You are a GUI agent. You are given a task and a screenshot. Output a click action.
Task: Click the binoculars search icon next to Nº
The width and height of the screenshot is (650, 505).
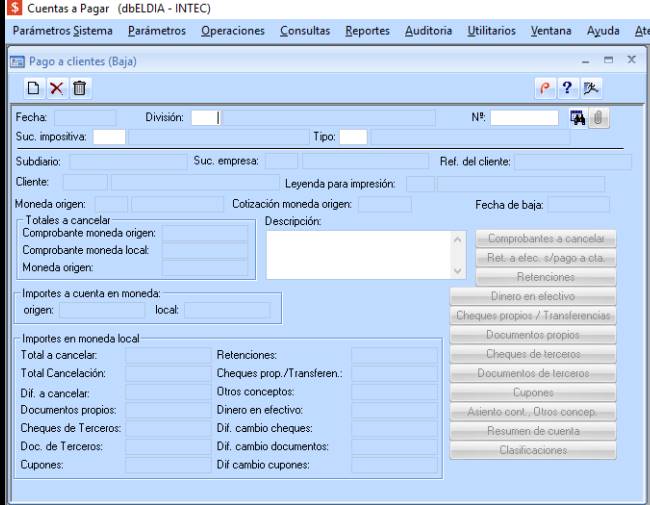pos(576,118)
